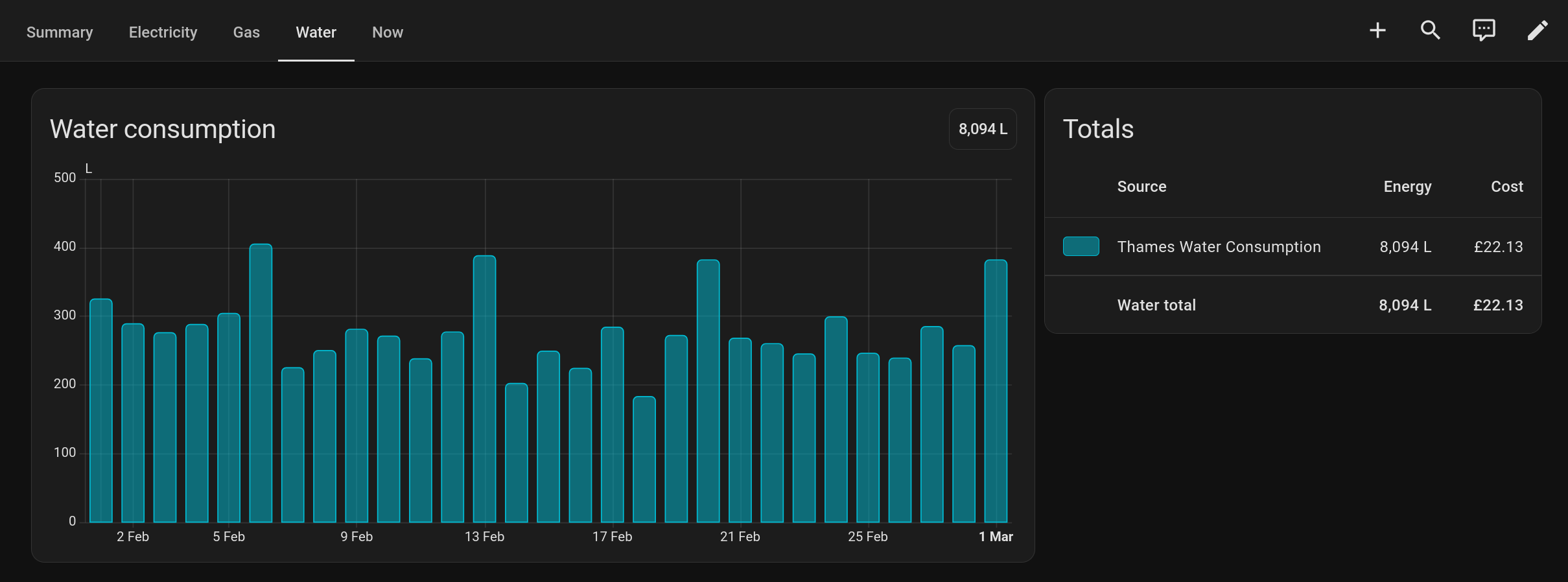Select the Water tab
Image resolution: width=1568 pixels, height=582 pixels.
coord(316,32)
